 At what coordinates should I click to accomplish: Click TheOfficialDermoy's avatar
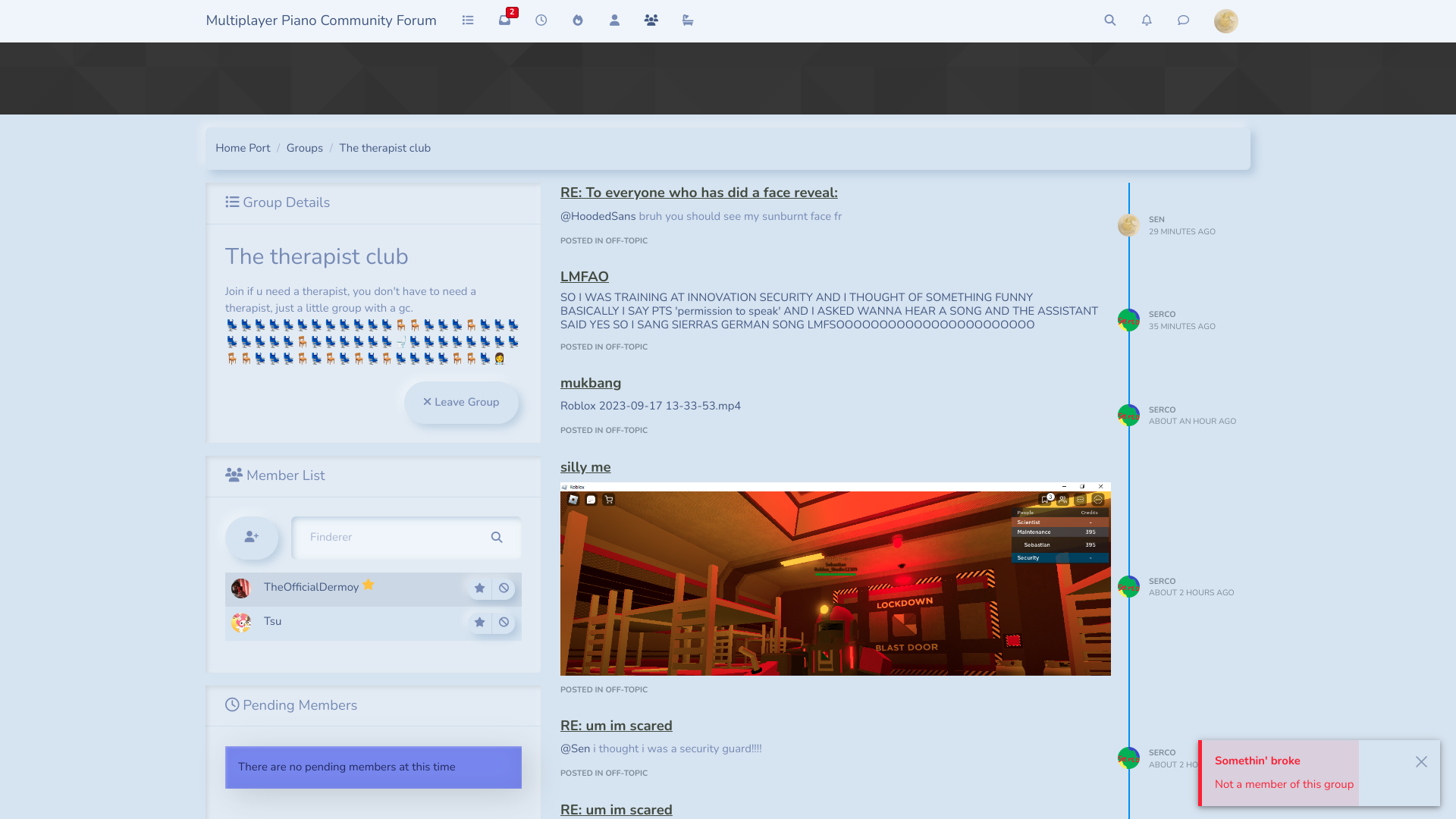241,588
